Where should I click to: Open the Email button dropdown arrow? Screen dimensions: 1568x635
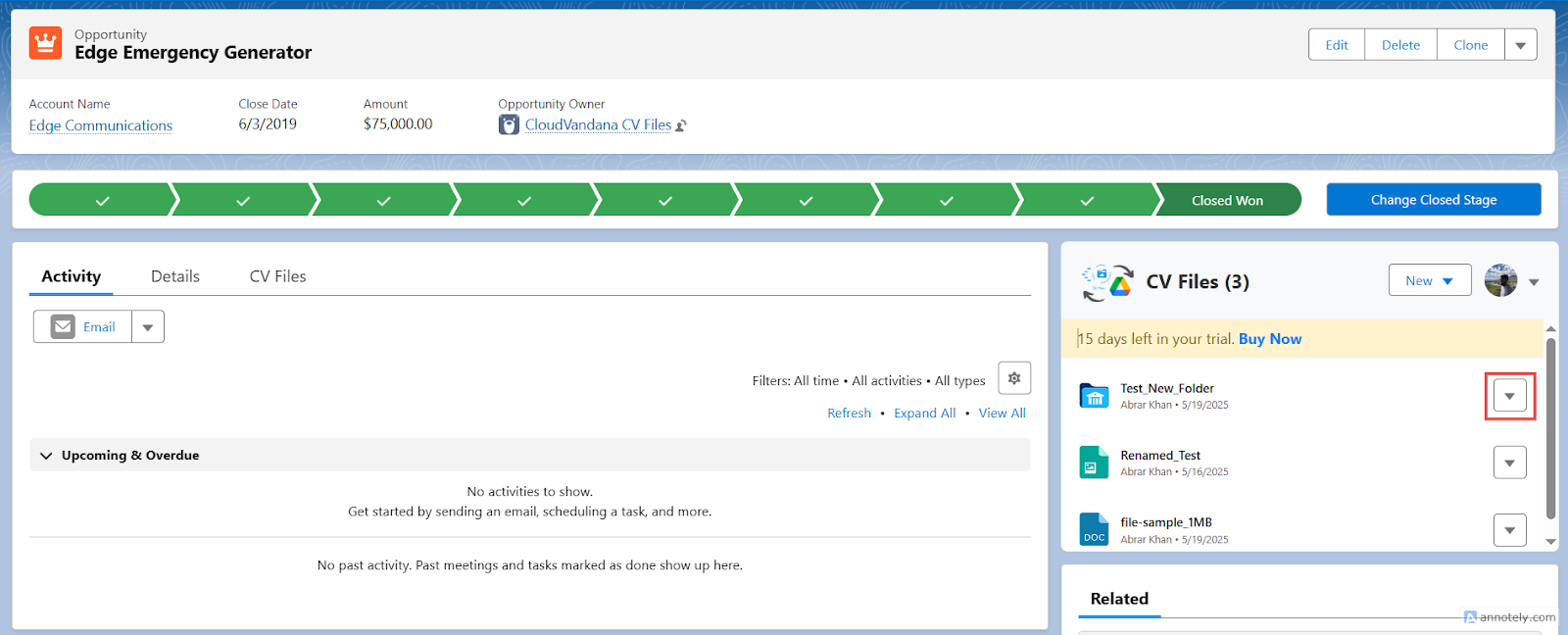(x=148, y=327)
